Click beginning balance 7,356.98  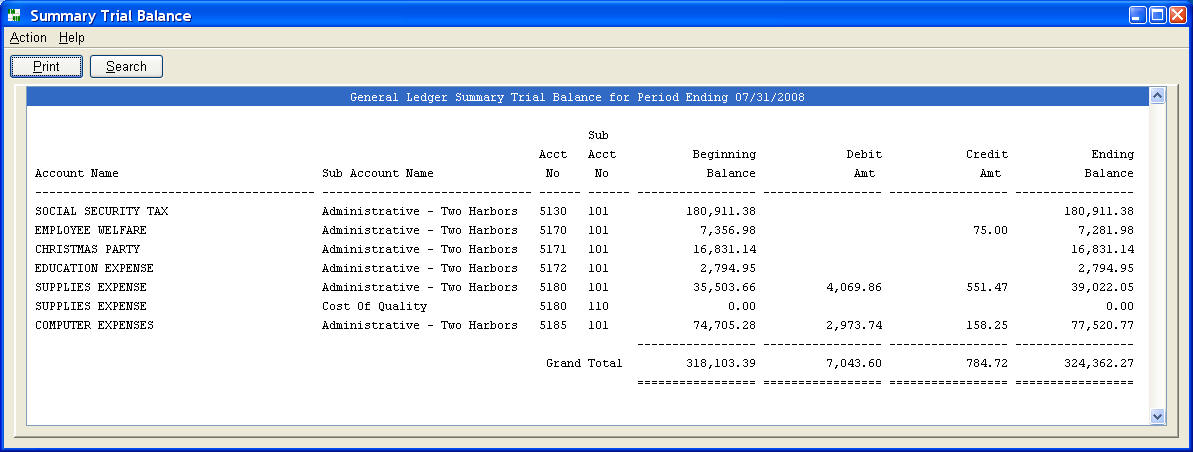tap(727, 231)
